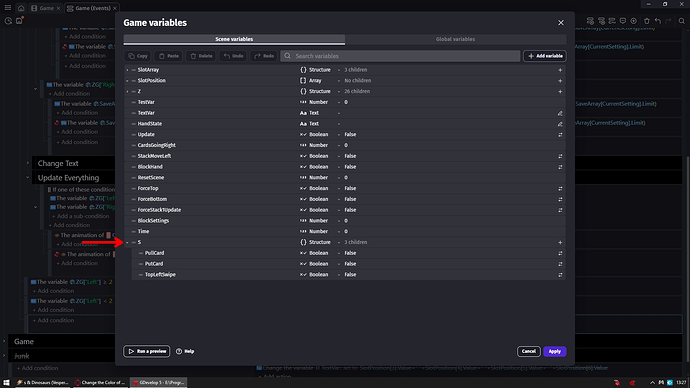Click the Copy button
Image resolution: width=690 pixels, height=388 pixels.
[x=138, y=56]
